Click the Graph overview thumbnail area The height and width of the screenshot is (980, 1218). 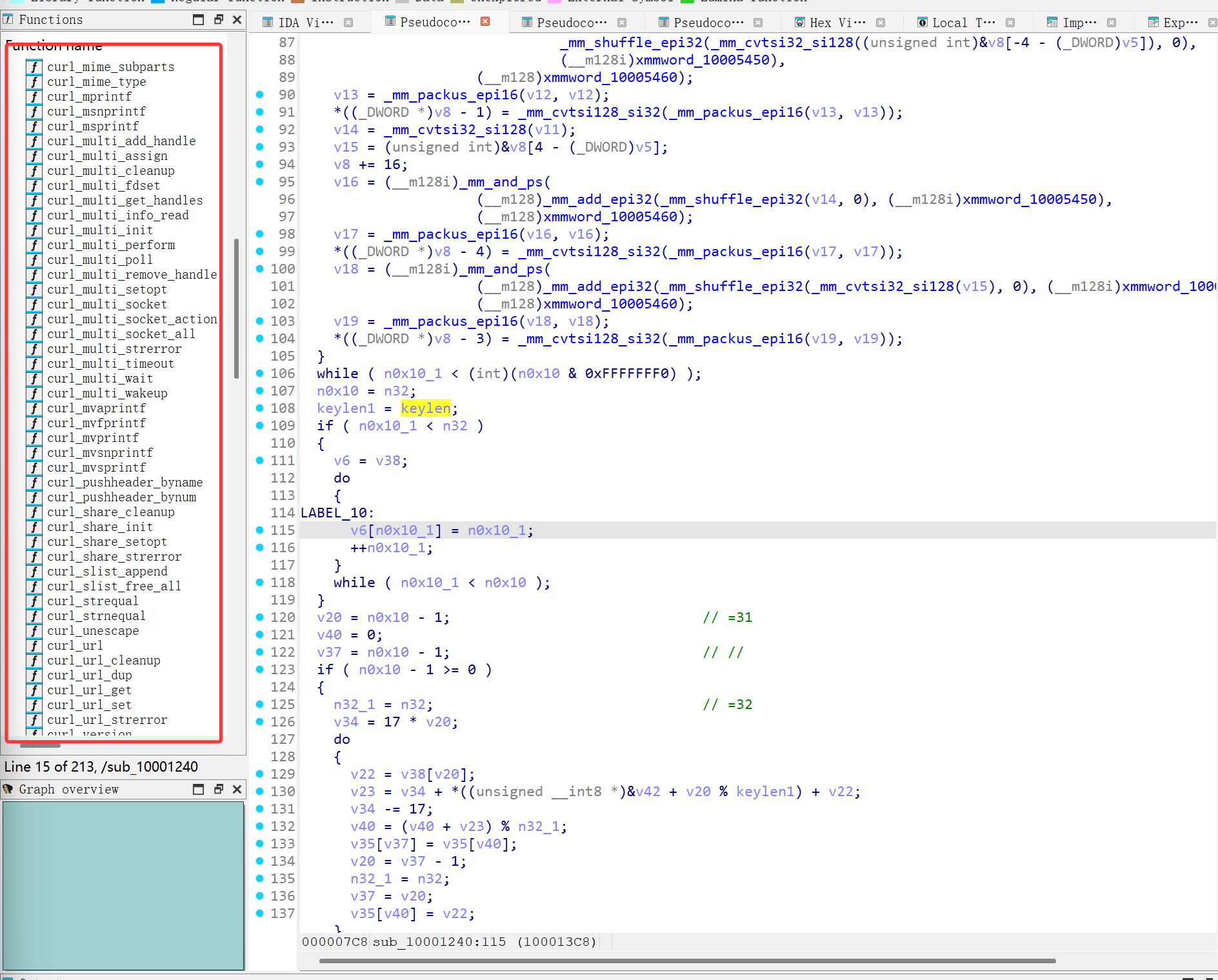(x=123, y=885)
